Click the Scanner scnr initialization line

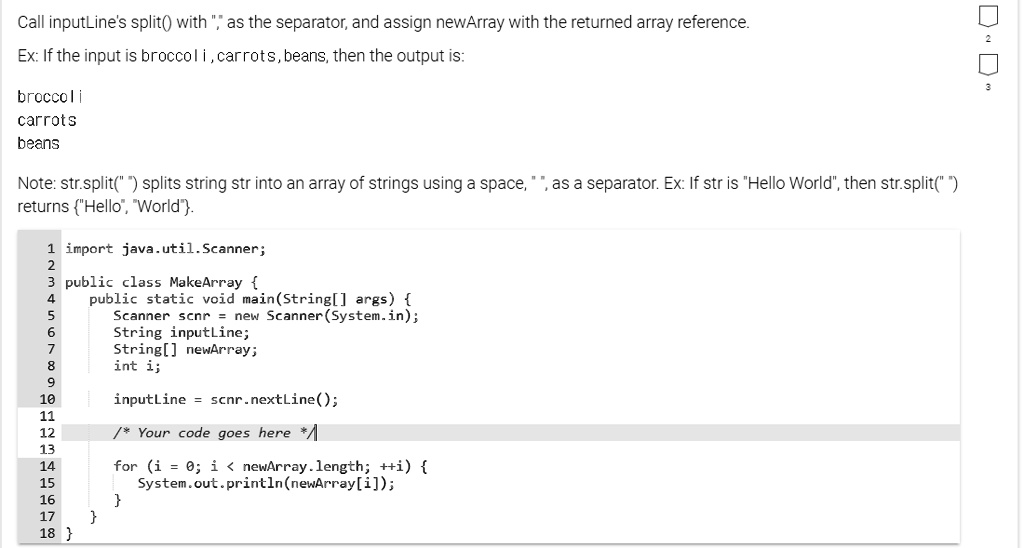[266, 316]
